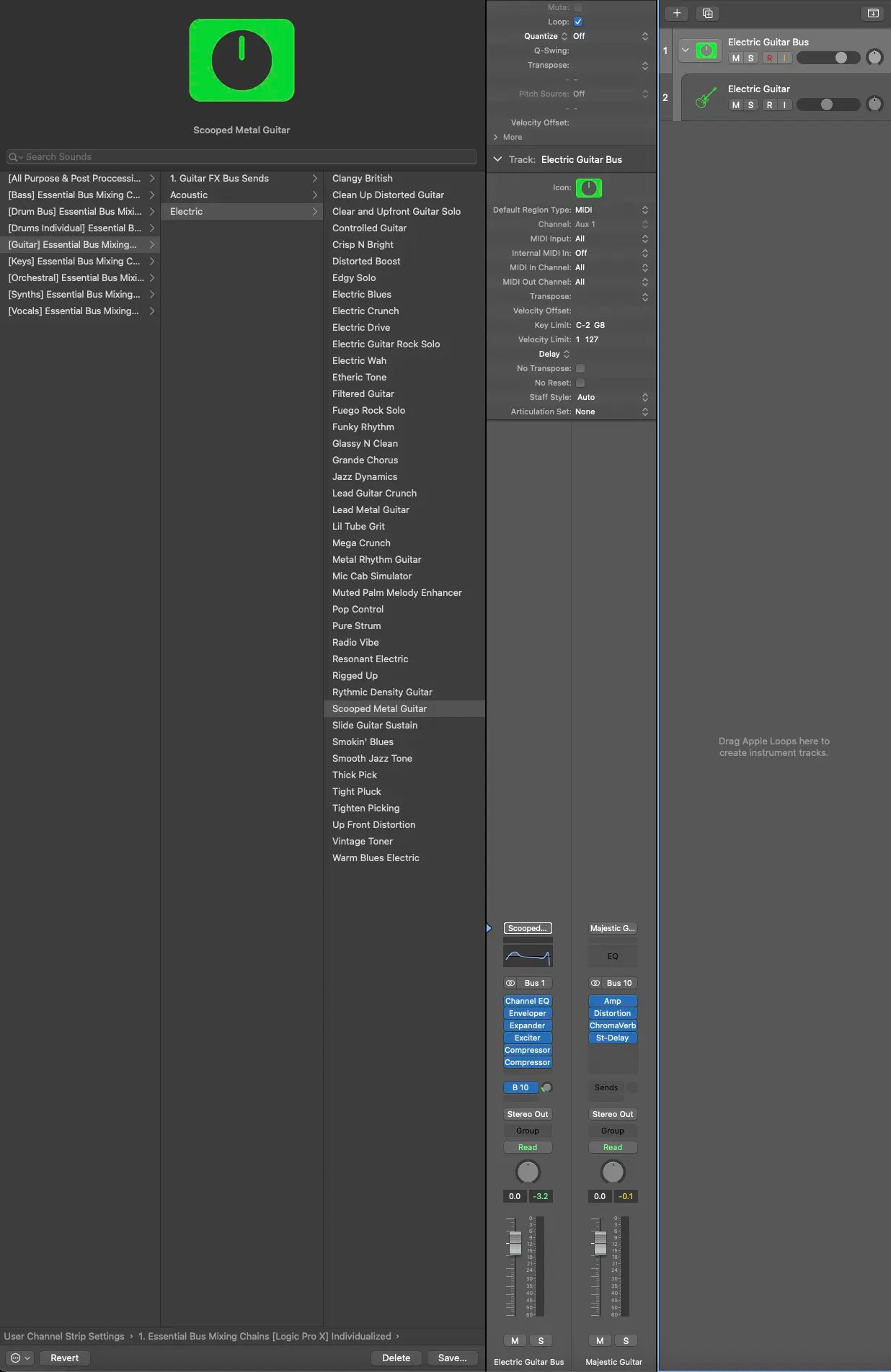Click the pan knob on Majestic Guitar strip

point(612,1172)
